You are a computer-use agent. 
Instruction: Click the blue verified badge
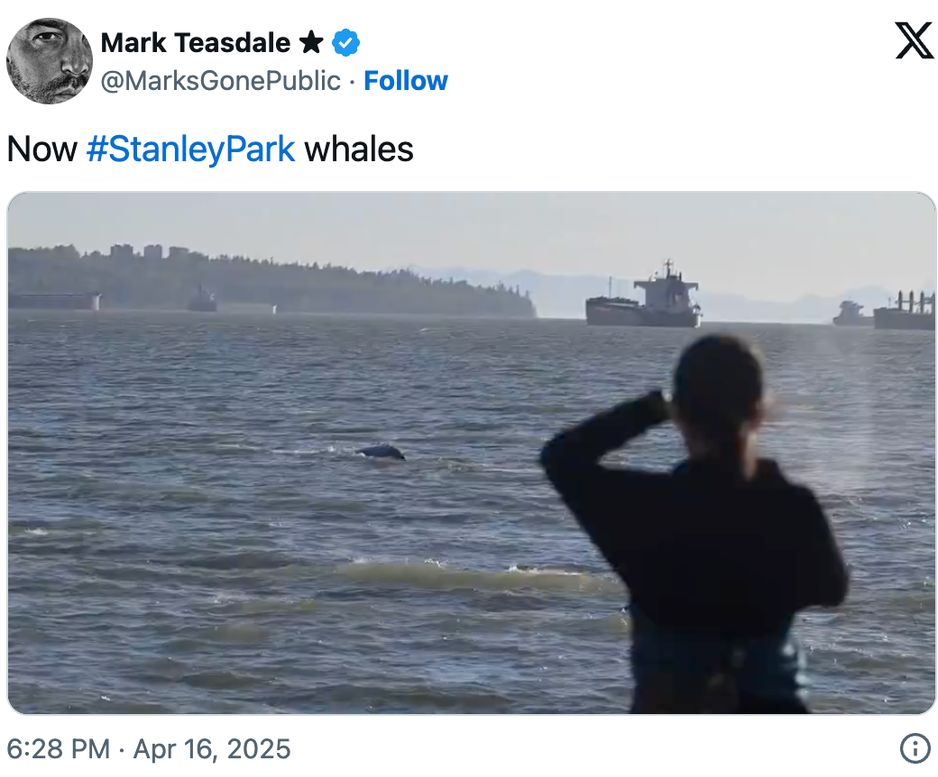click(x=346, y=43)
